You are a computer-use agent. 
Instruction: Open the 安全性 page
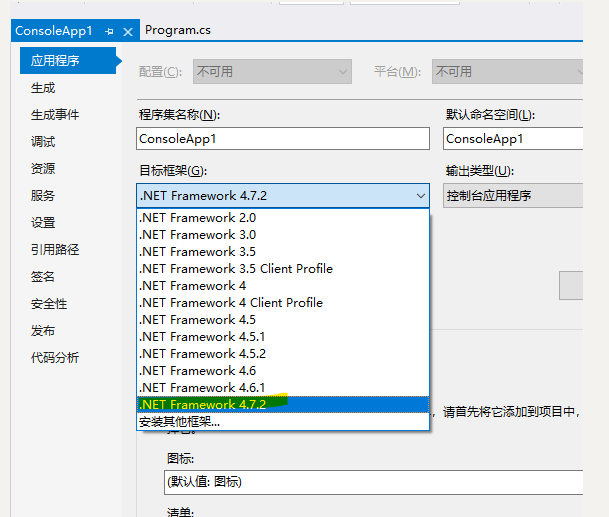point(49,303)
